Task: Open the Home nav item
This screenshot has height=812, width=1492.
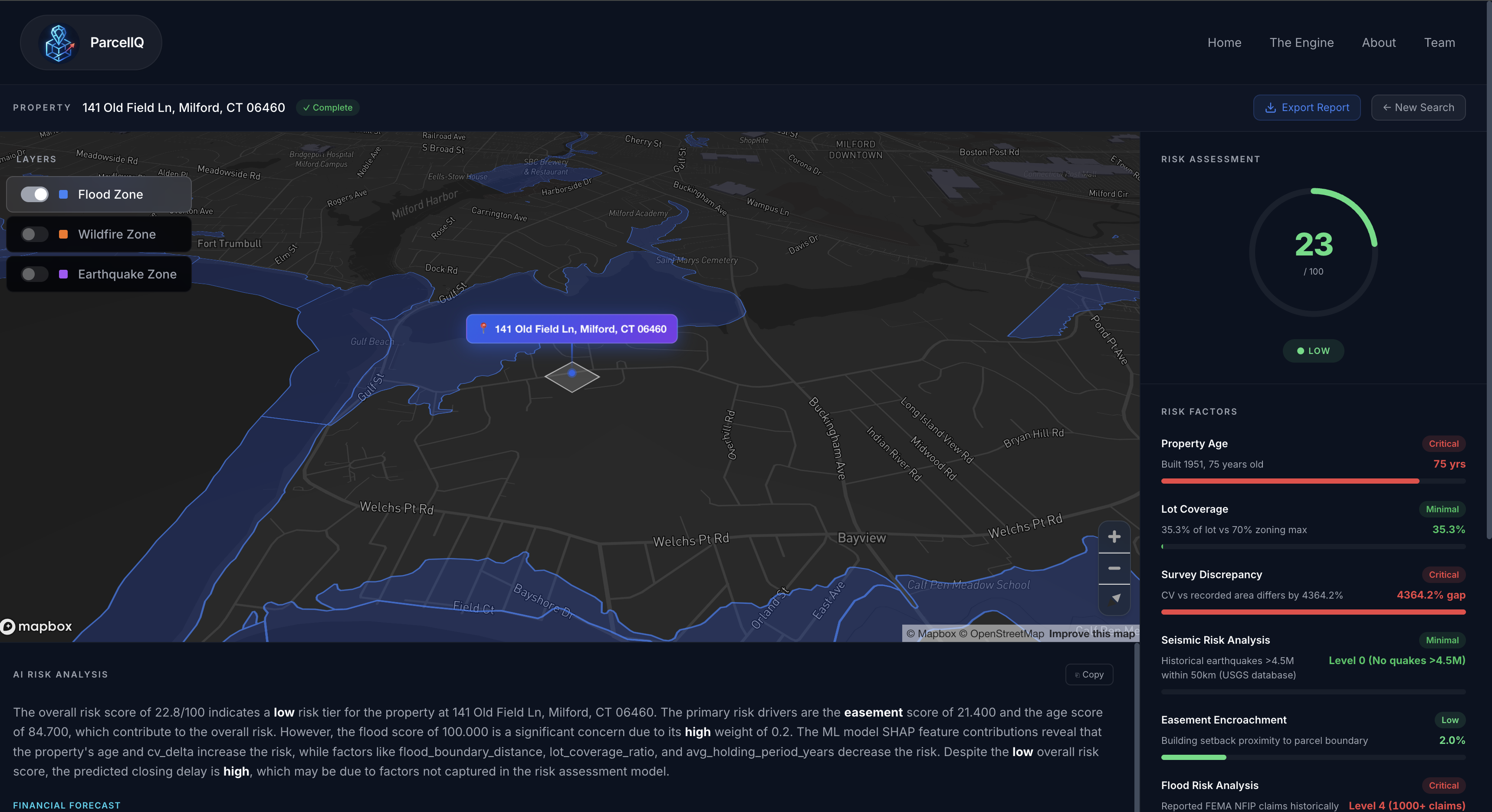Action: point(1224,43)
